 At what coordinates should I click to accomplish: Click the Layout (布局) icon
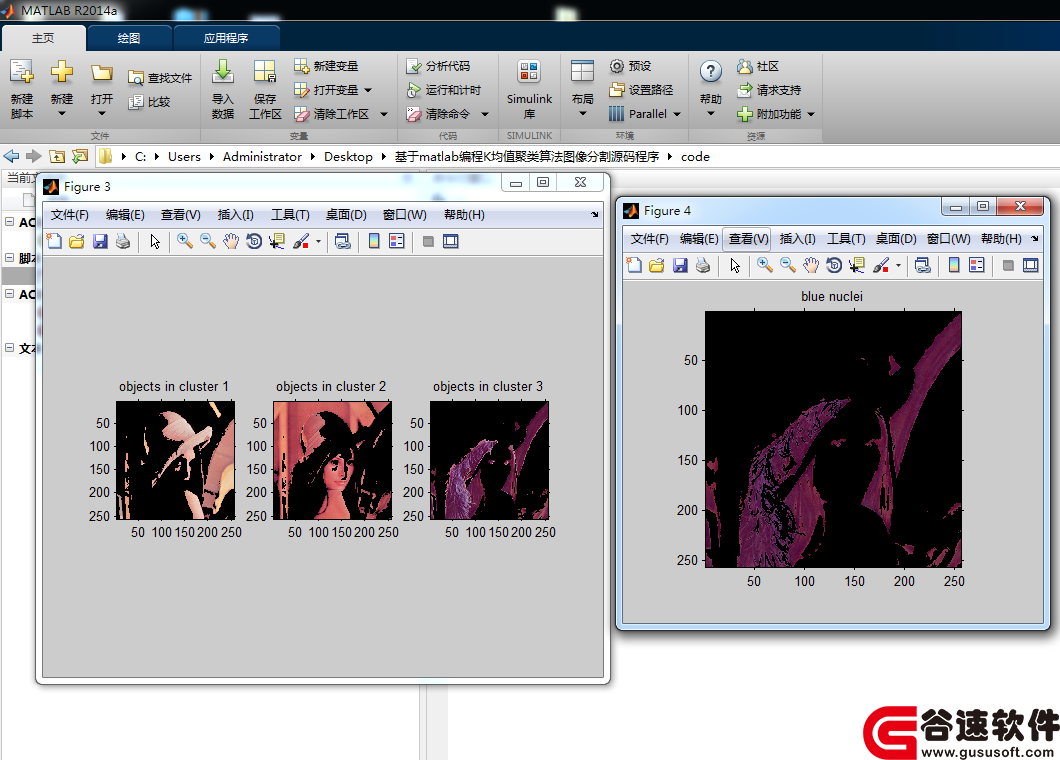(582, 71)
